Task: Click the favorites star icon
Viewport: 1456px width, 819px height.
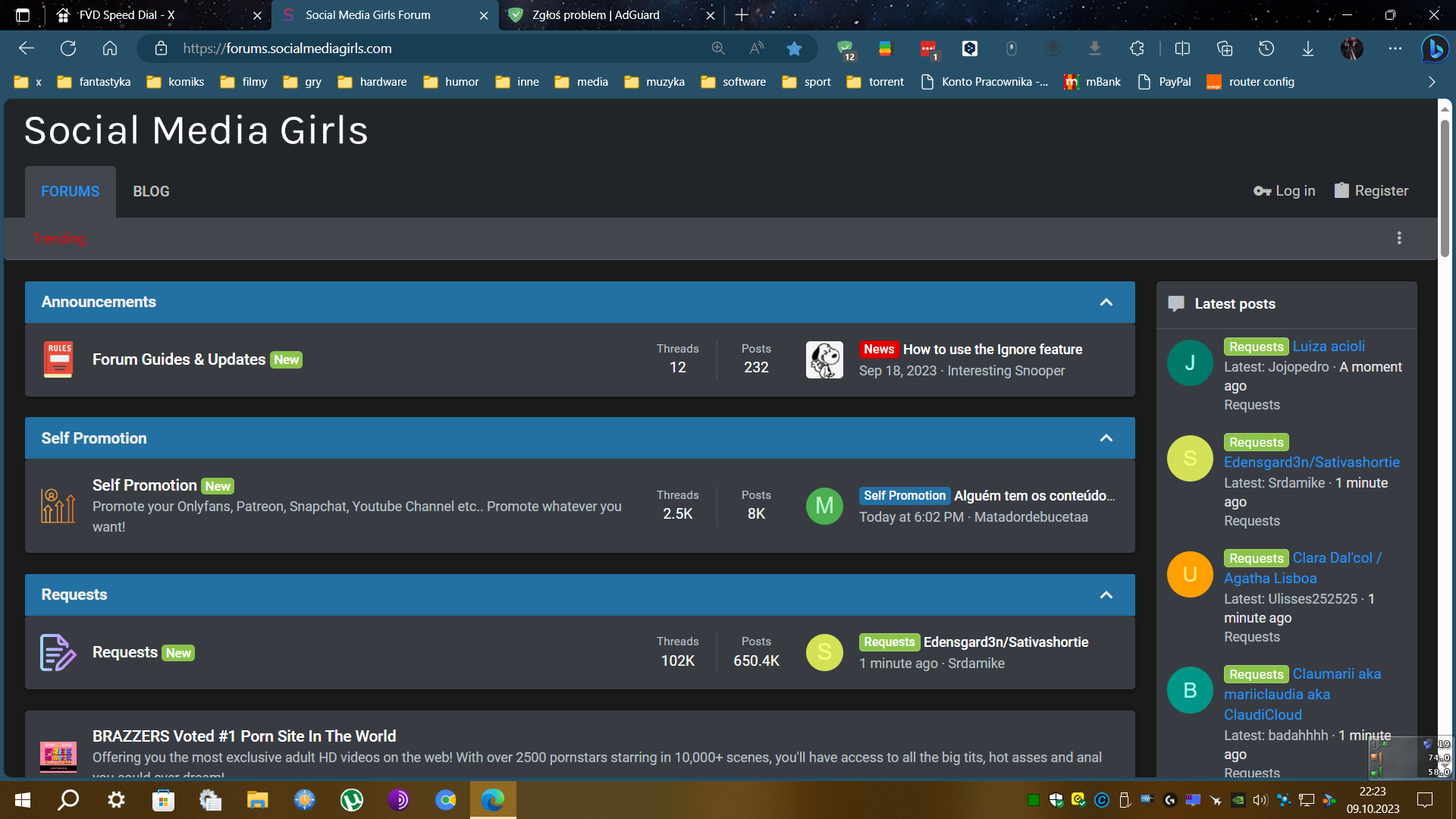Action: [x=794, y=49]
